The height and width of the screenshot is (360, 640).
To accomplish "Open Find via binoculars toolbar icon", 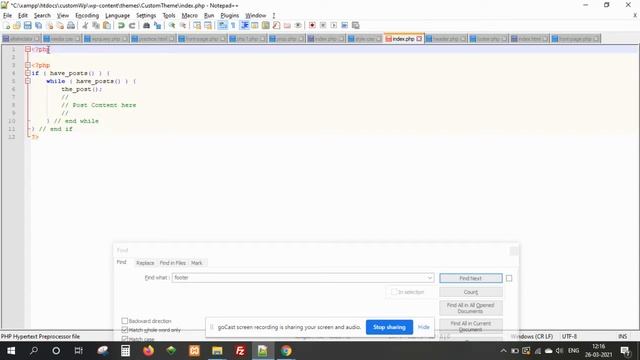I will tap(146, 26).
